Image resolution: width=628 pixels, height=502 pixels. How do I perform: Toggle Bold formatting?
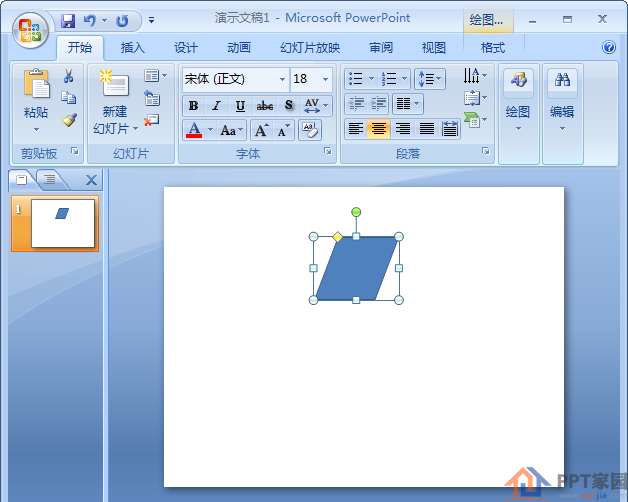pyautogui.click(x=193, y=106)
